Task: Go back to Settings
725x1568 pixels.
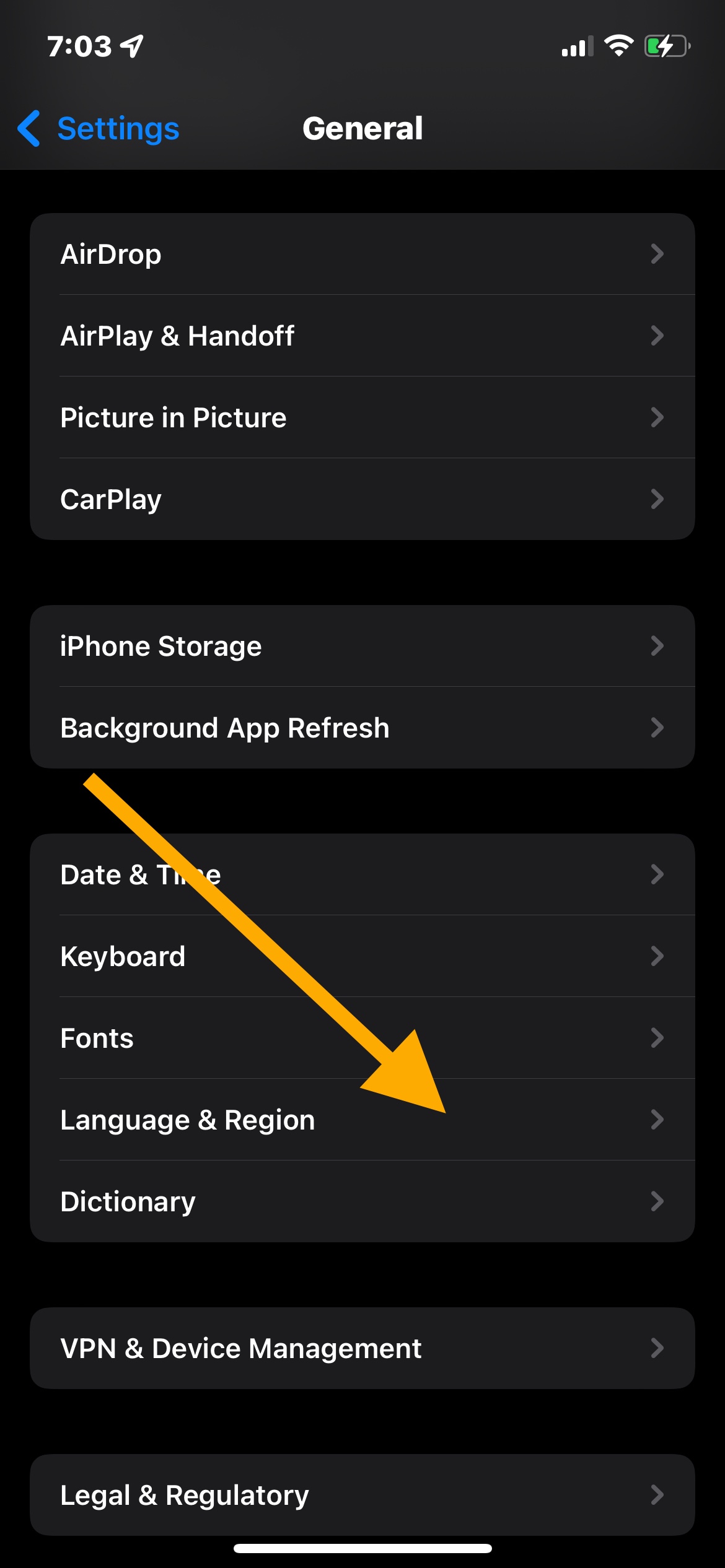Action: [117, 129]
